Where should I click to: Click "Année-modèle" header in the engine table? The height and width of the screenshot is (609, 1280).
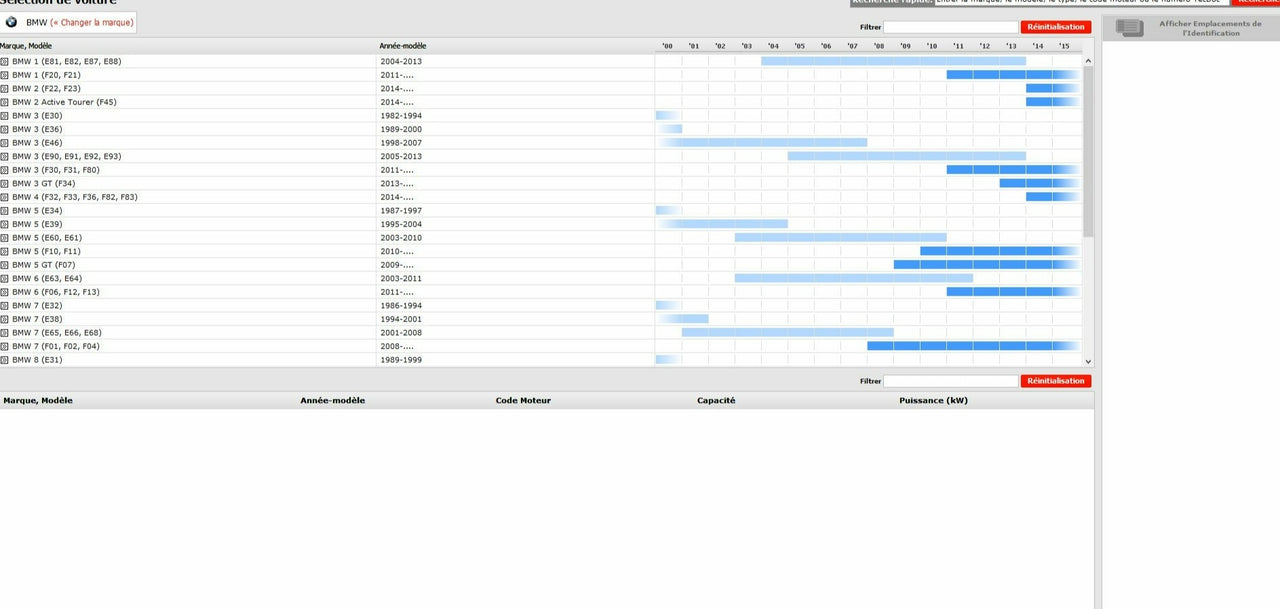333,401
